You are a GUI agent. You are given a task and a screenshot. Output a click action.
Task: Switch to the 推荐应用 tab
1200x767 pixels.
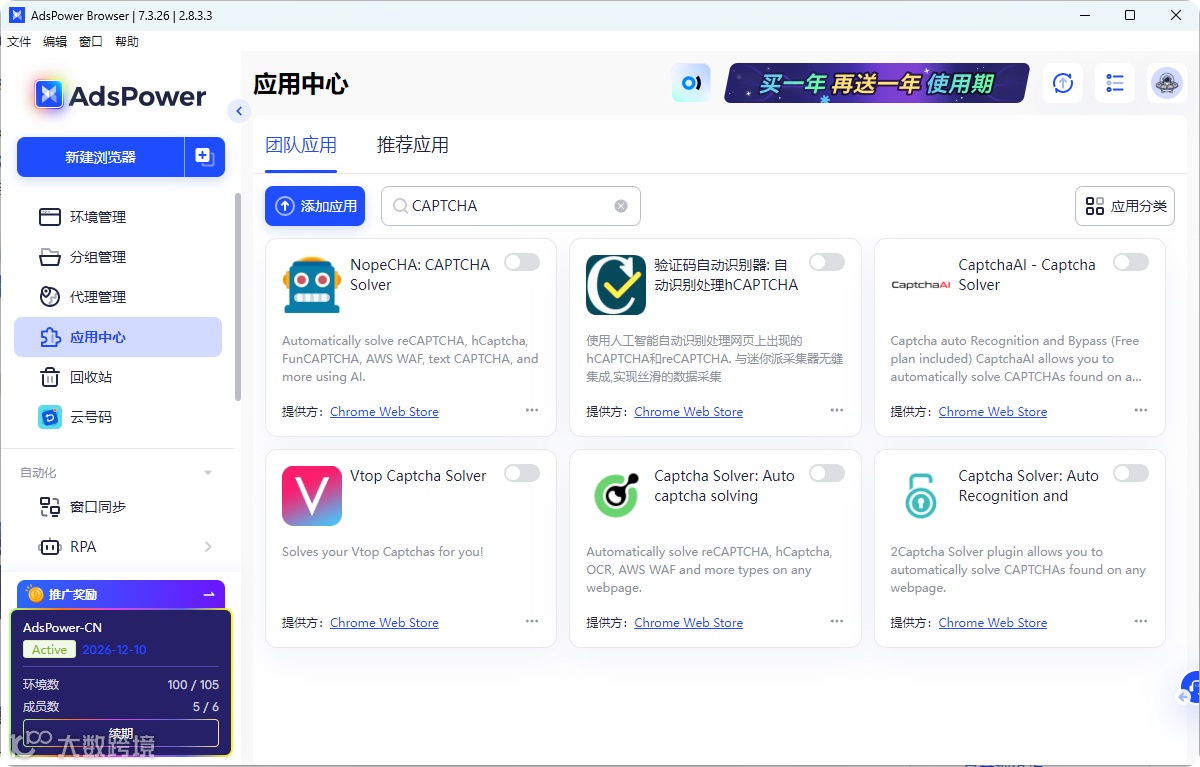point(413,145)
